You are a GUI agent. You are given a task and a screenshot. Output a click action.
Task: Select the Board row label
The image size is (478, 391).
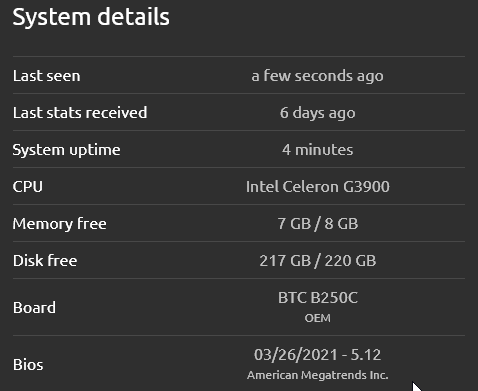[34, 308]
